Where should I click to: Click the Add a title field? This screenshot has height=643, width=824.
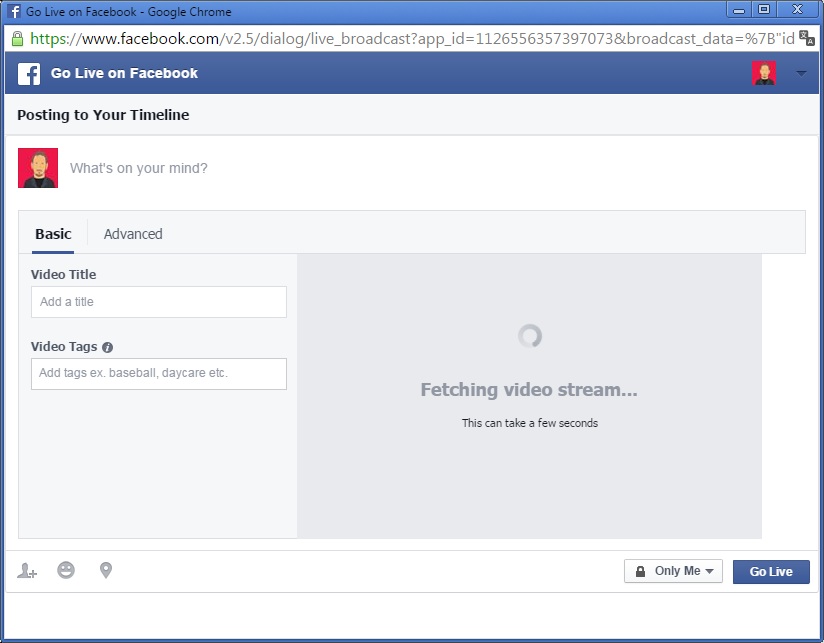point(158,302)
